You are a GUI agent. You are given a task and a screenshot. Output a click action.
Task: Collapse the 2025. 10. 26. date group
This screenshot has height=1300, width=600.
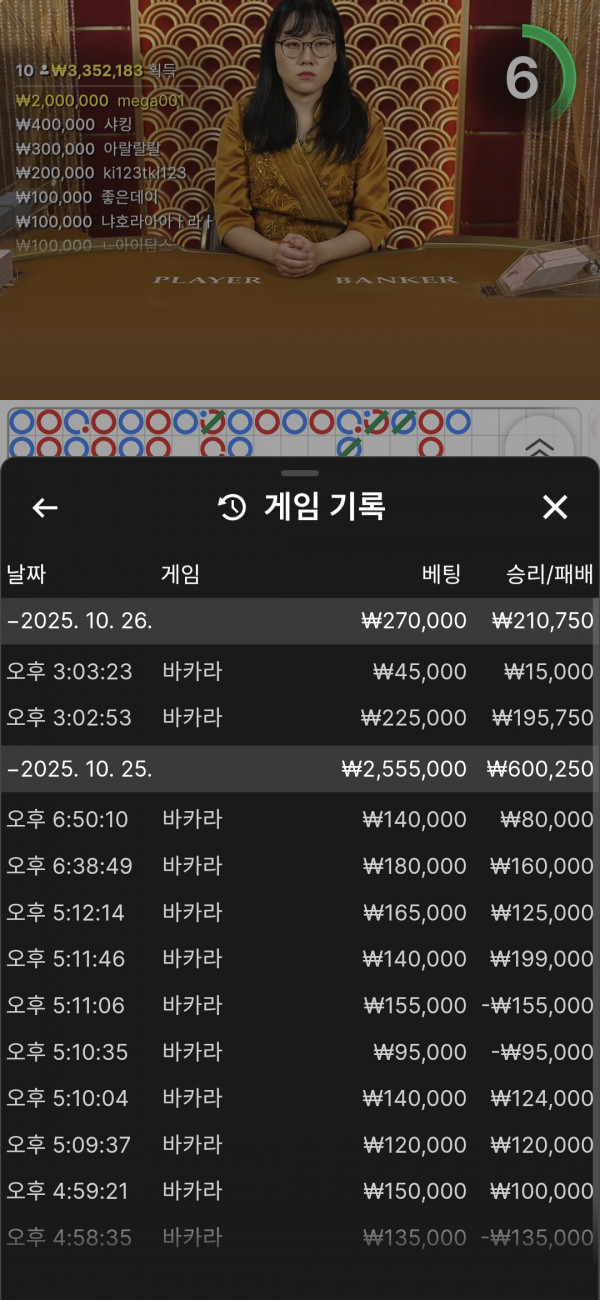[x=80, y=621]
